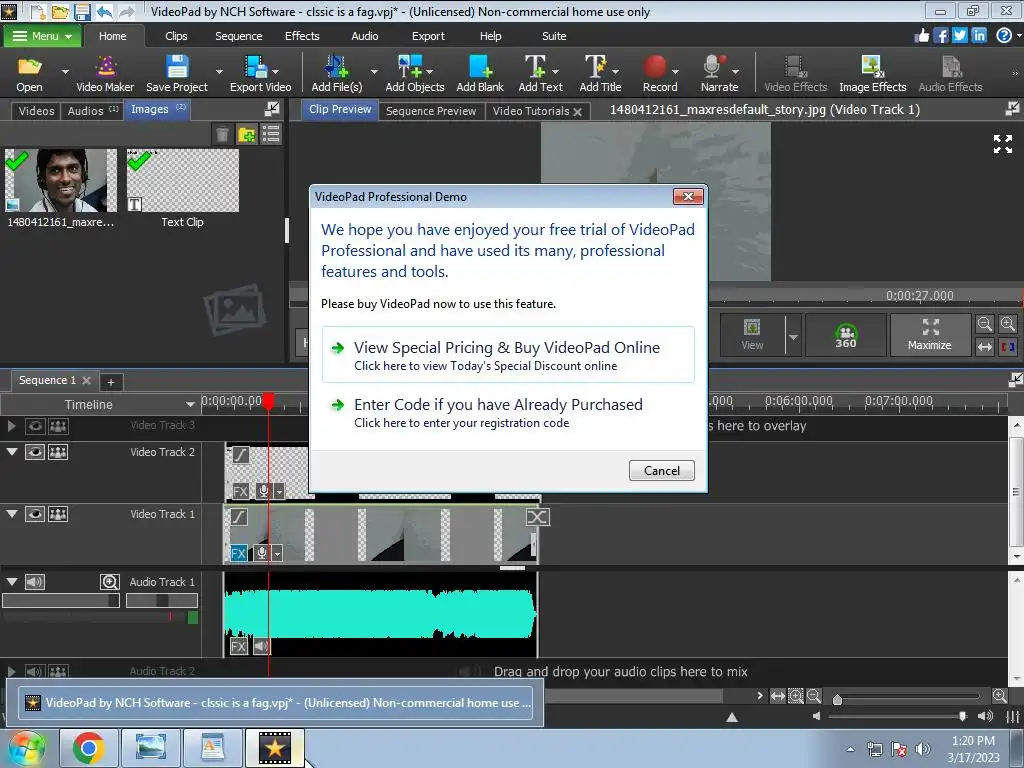Image resolution: width=1024 pixels, height=768 pixels.
Task: Toggle visibility eye of Video Track 1
Action: pos(35,514)
